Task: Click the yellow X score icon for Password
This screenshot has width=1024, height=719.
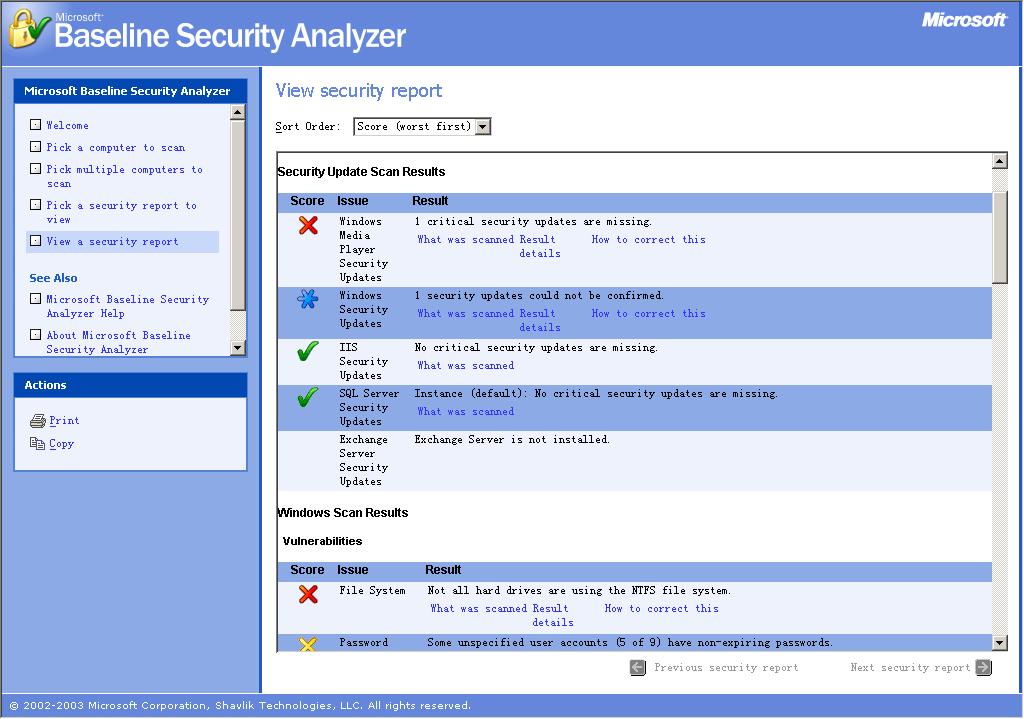Action: pyautogui.click(x=308, y=645)
